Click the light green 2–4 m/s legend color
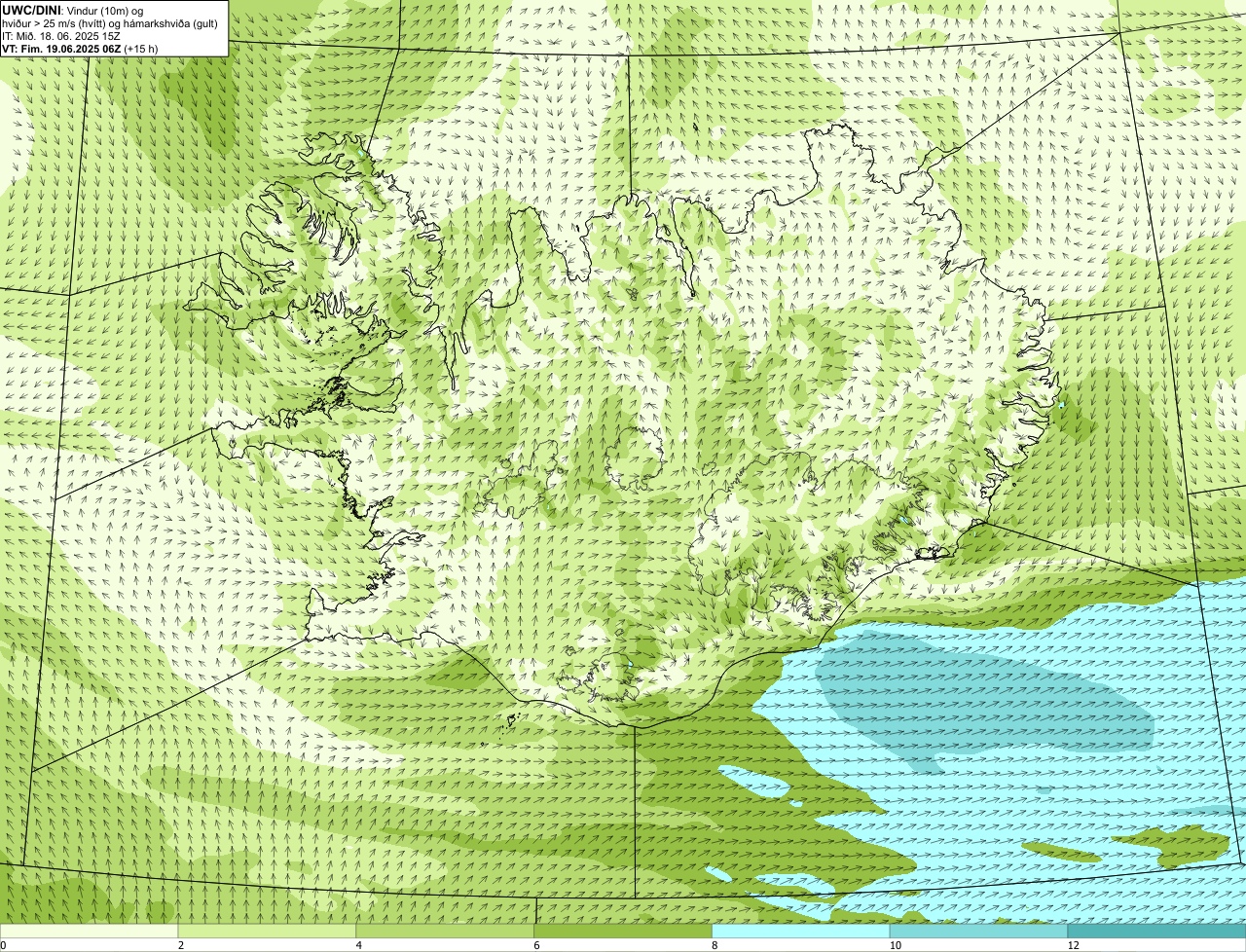 click(267, 932)
